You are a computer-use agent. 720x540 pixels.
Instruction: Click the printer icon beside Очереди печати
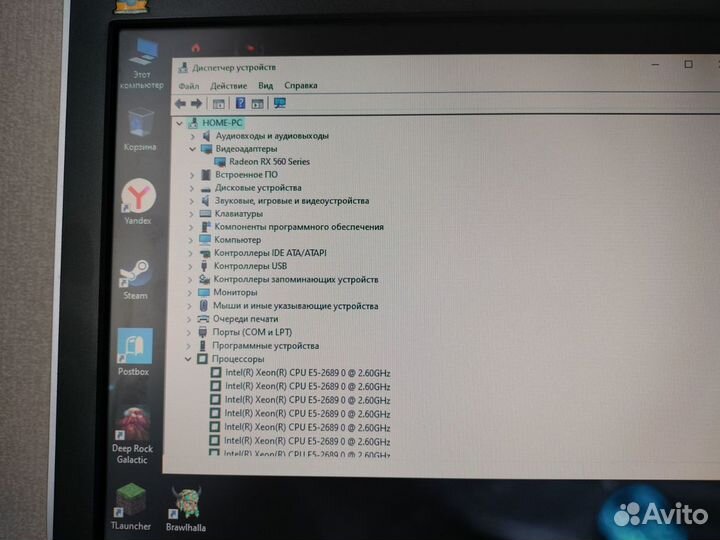pos(203,319)
